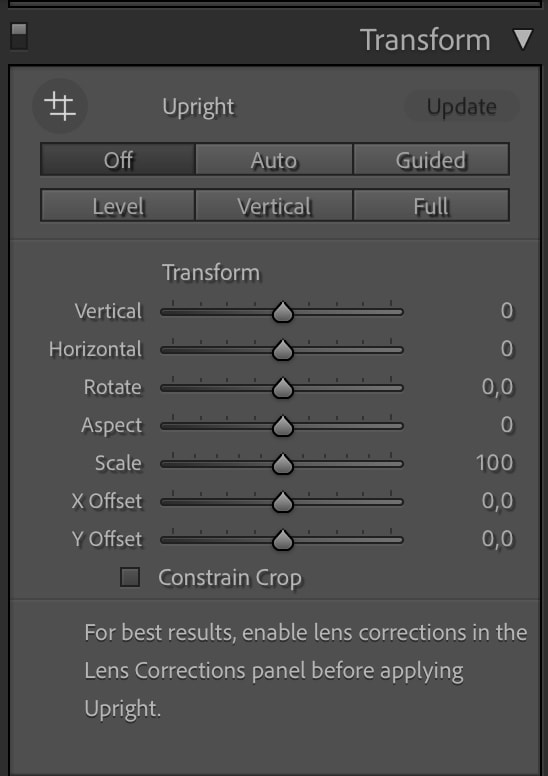The height and width of the screenshot is (776, 548).
Task: Click the X Offset slider handle
Action: (283, 502)
